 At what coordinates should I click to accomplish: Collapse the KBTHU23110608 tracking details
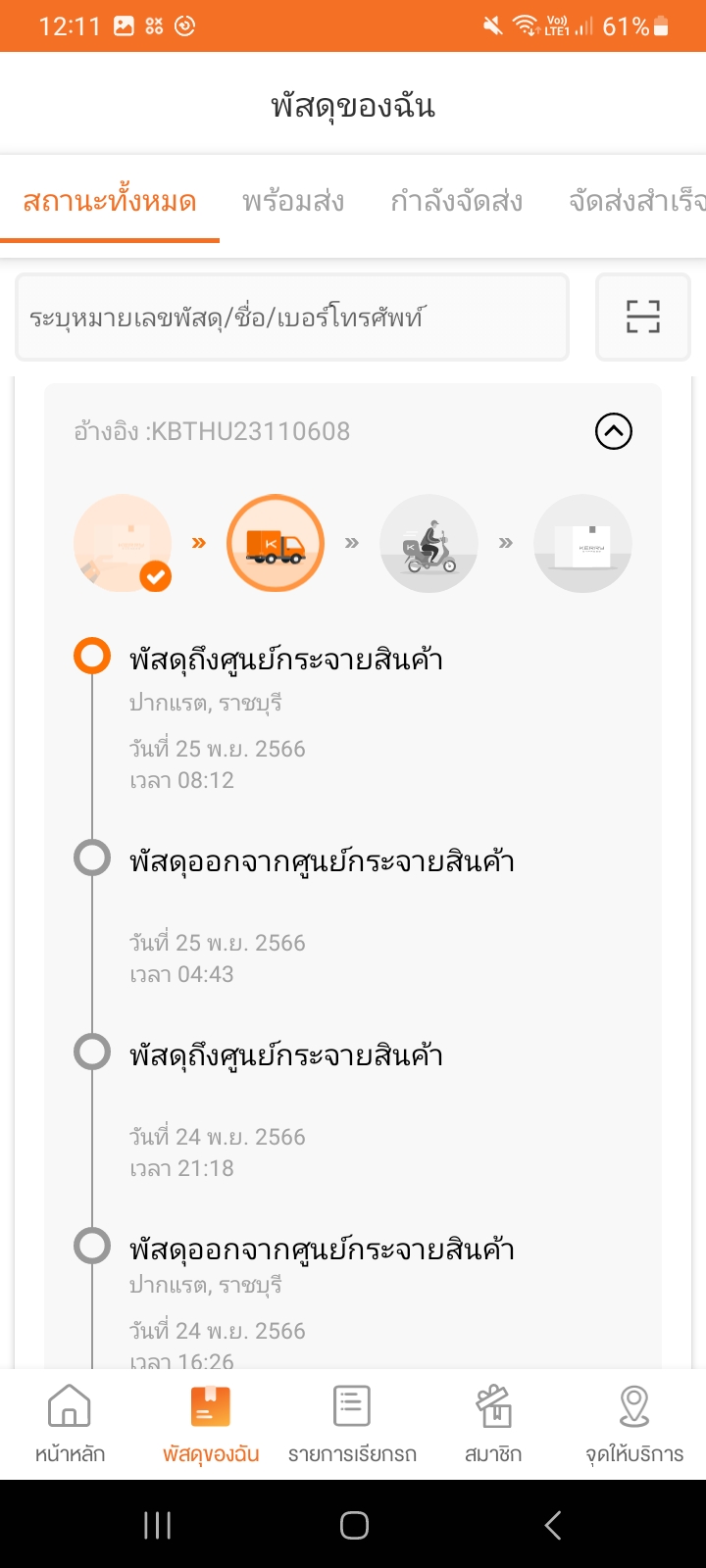[x=614, y=431]
